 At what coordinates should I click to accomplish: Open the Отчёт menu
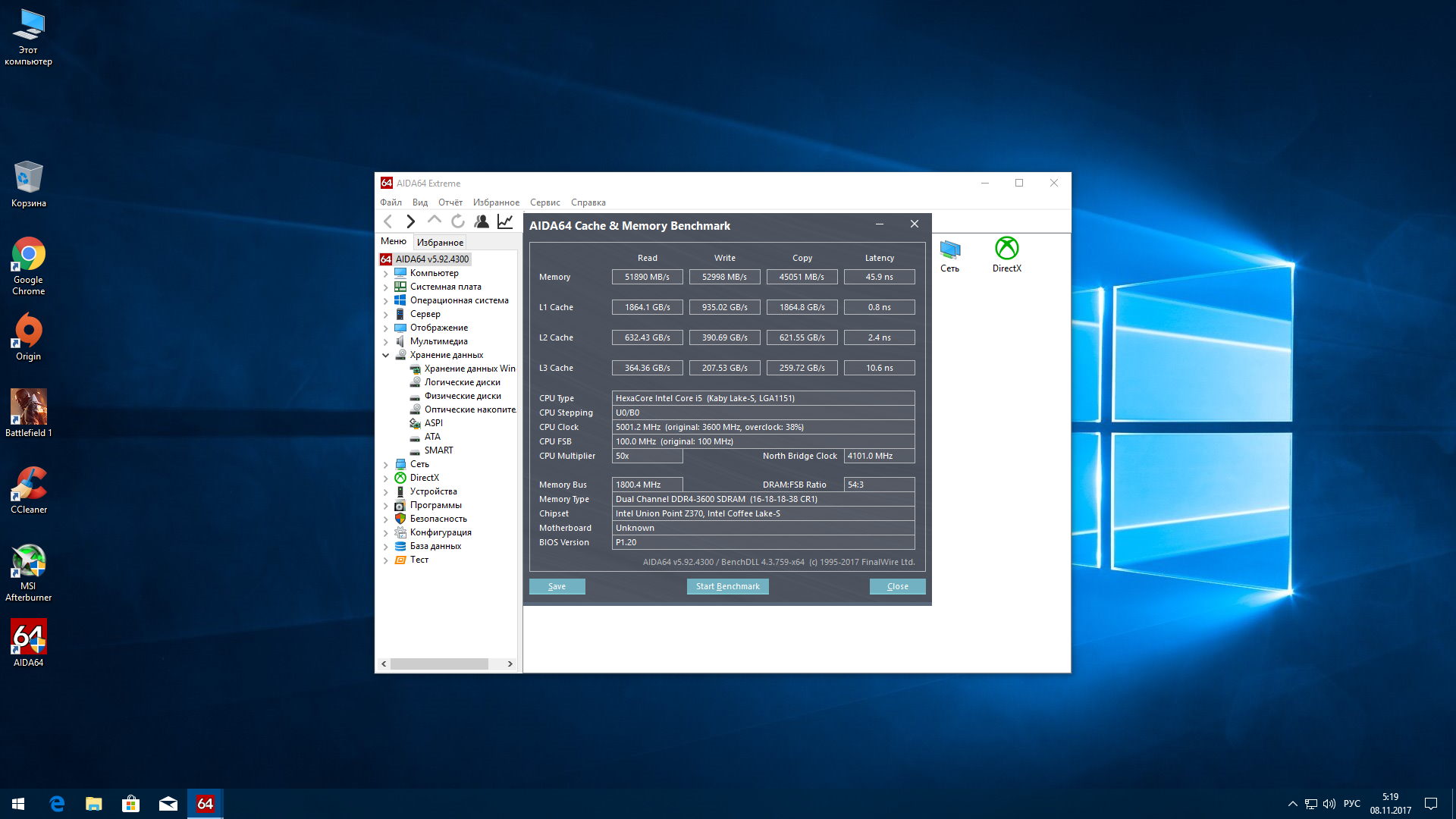coord(450,202)
